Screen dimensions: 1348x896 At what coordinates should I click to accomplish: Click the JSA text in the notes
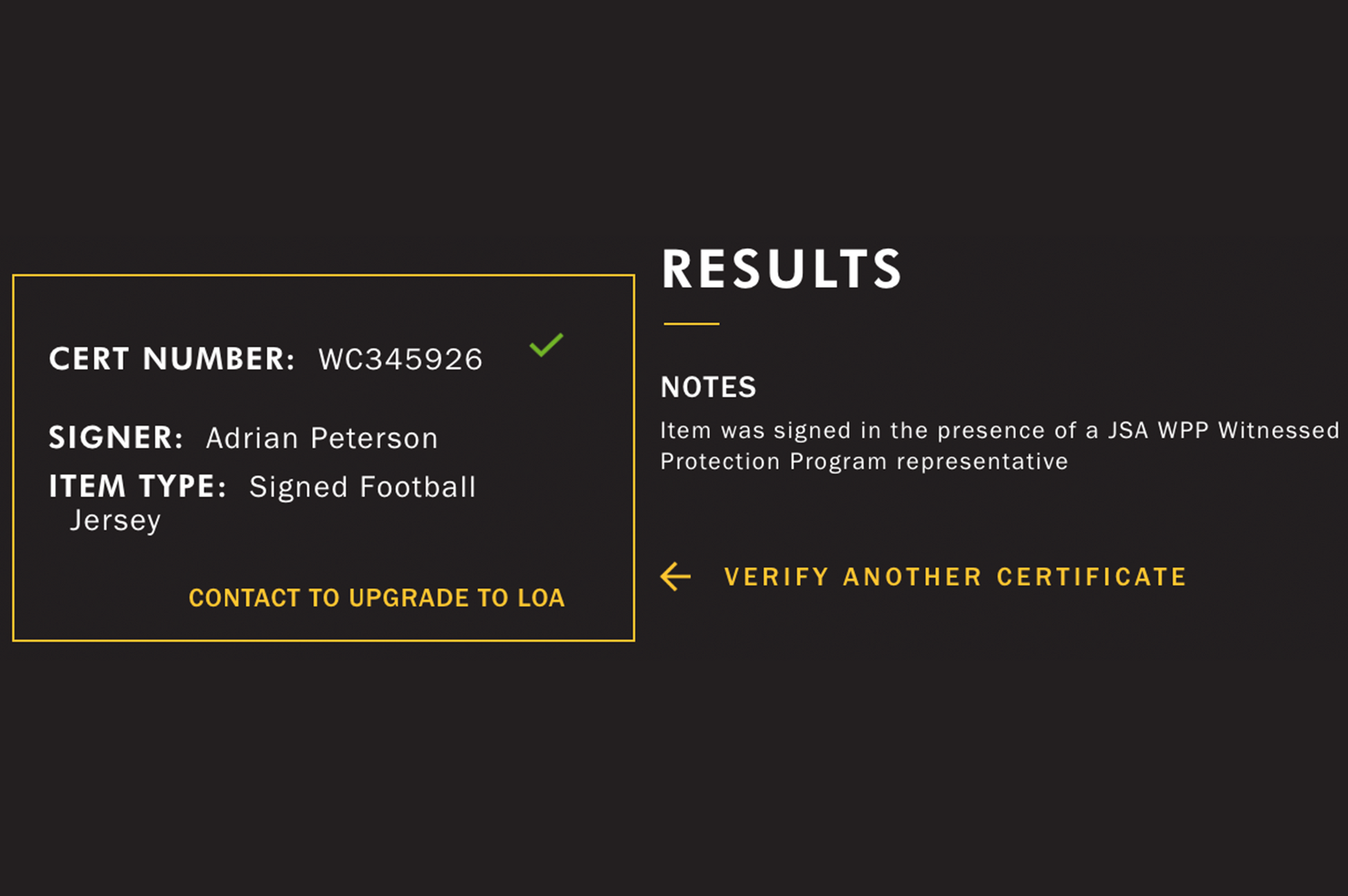(1126, 431)
